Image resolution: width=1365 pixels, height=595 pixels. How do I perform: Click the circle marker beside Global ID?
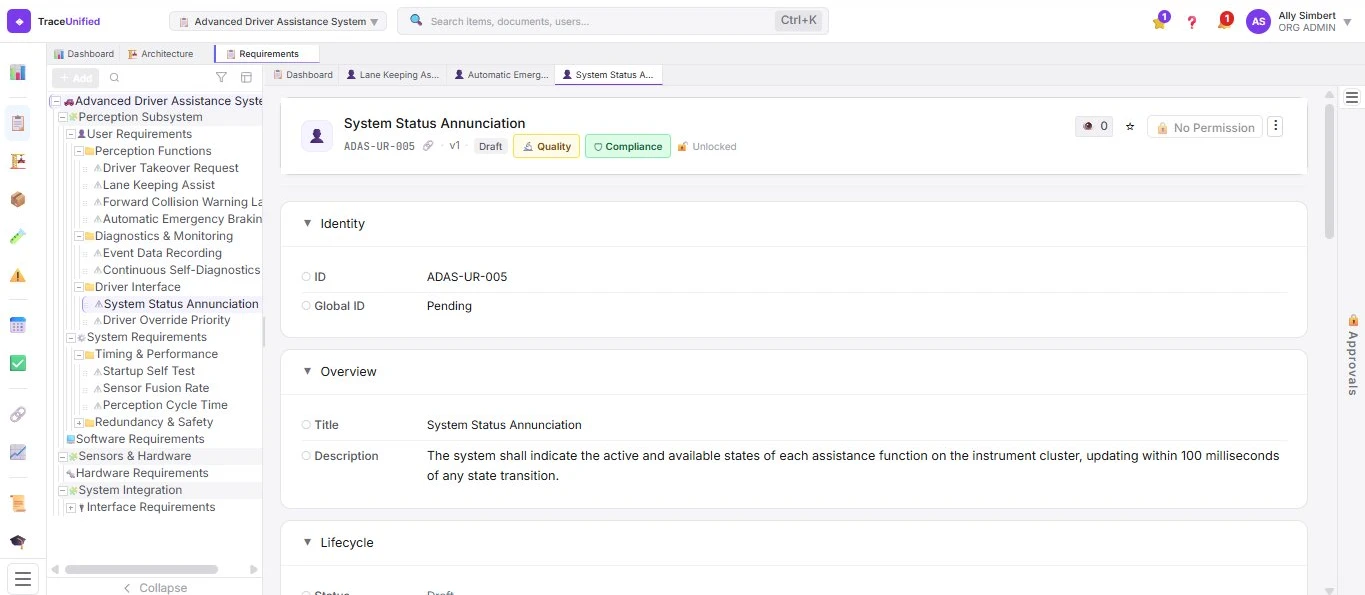click(306, 306)
